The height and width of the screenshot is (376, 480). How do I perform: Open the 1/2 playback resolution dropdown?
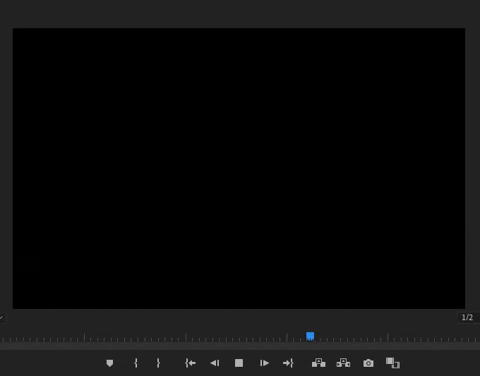(x=467, y=317)
